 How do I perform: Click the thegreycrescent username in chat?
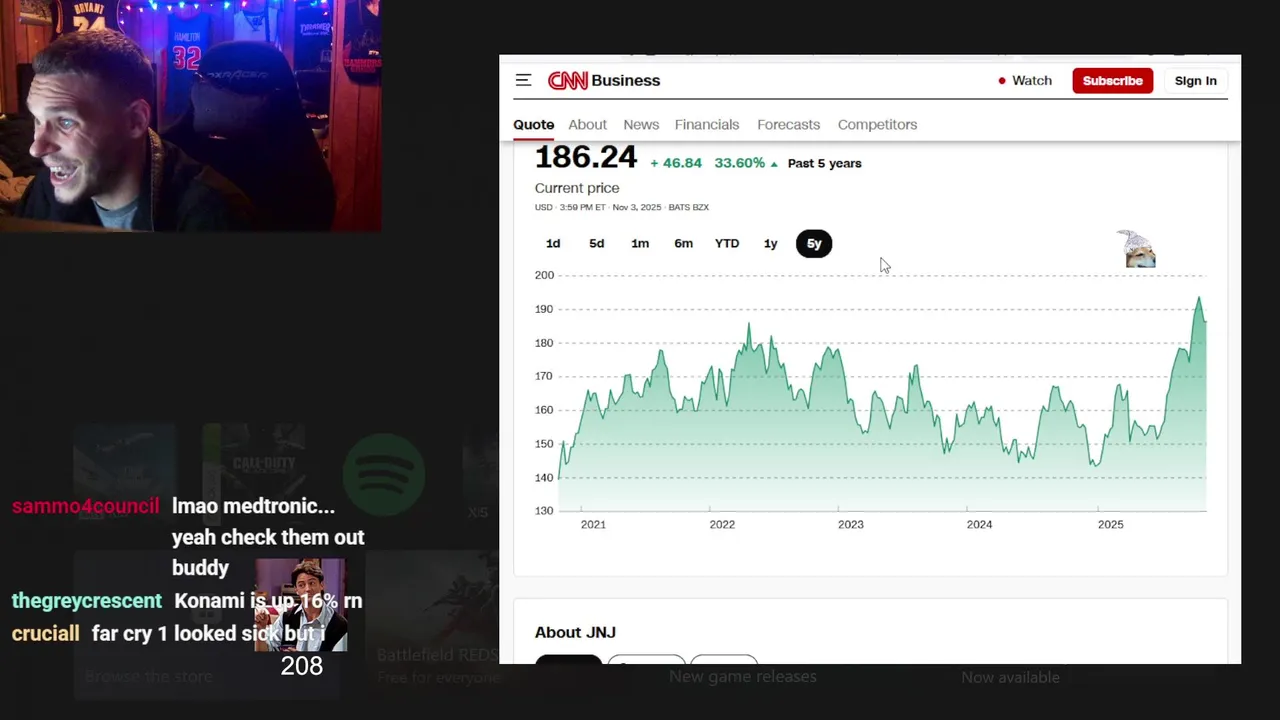[86, 601]
